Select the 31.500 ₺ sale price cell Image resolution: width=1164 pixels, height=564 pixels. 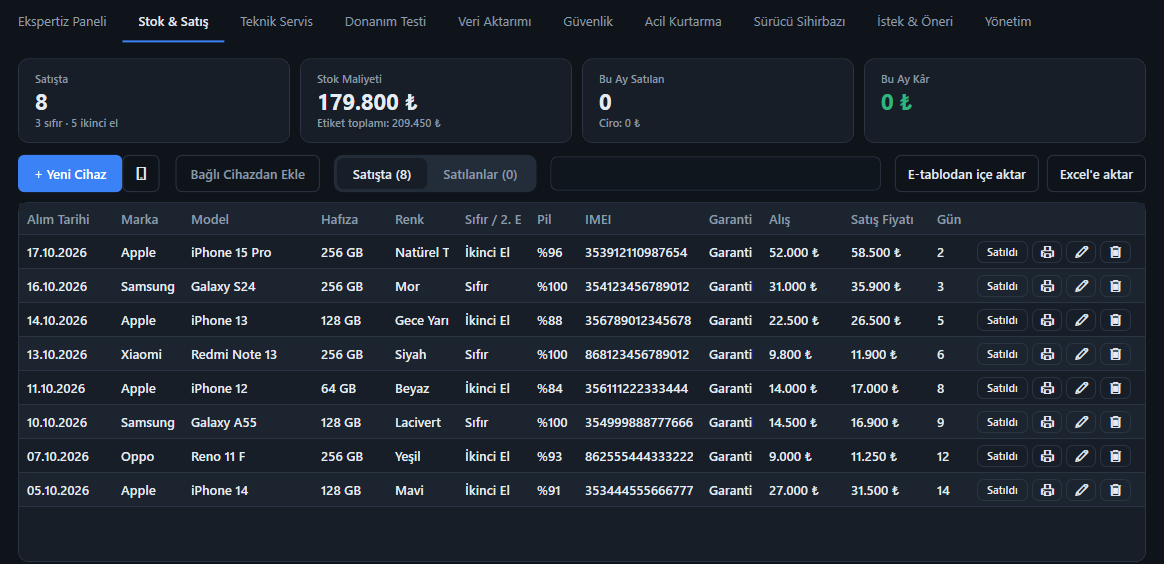point(876,491)
